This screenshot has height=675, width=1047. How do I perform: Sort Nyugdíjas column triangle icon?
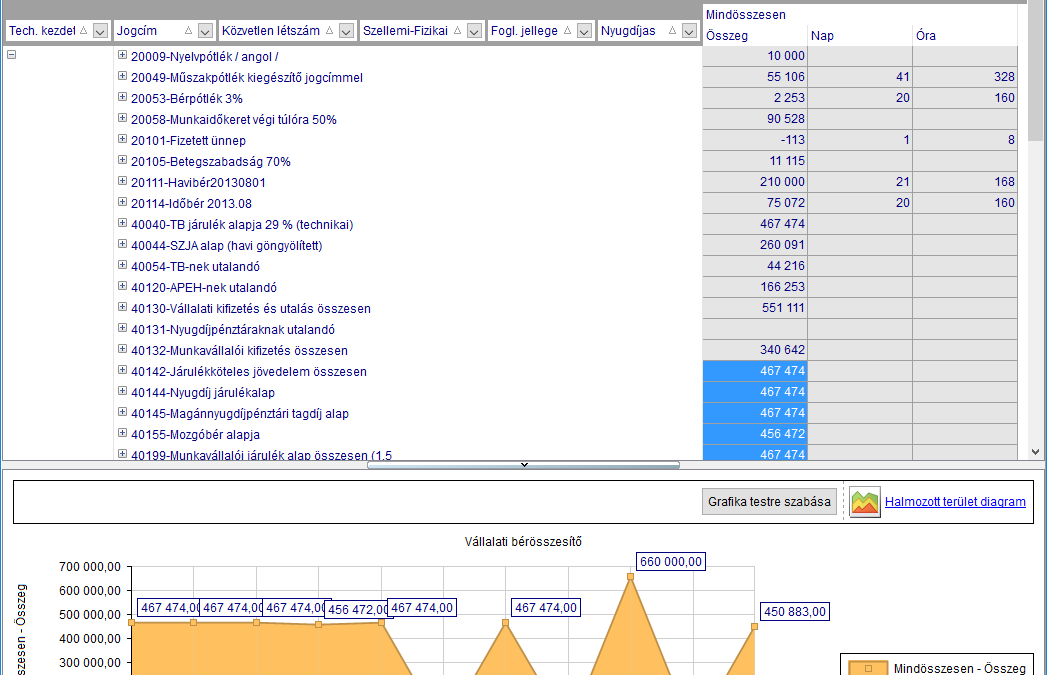[672, 31]
